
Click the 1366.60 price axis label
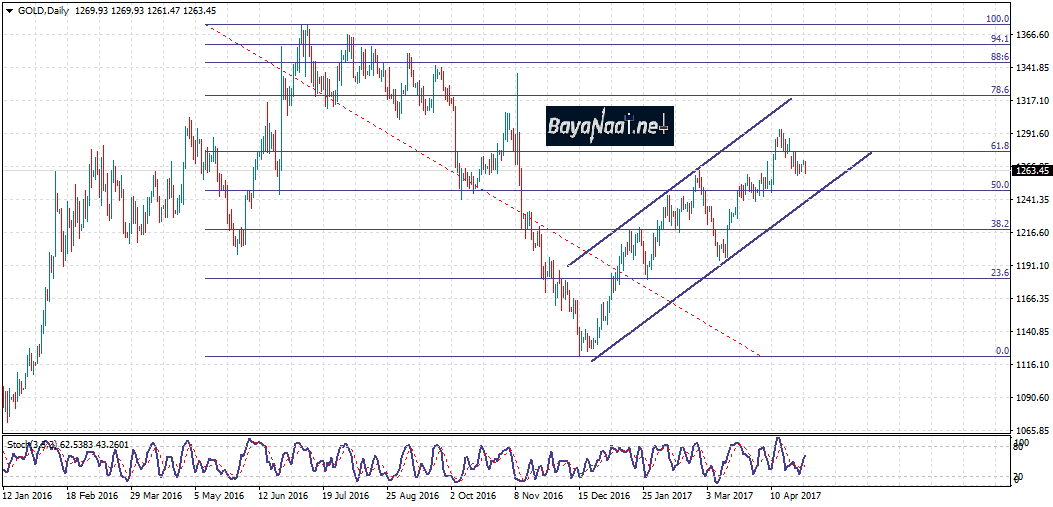(x=1031, y=35)
